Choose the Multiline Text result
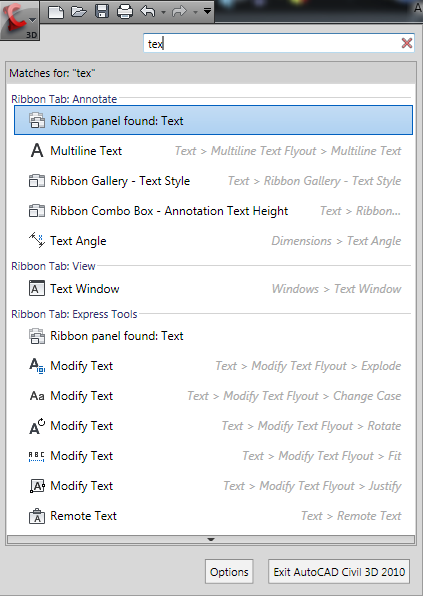 [x=213, y=151]
